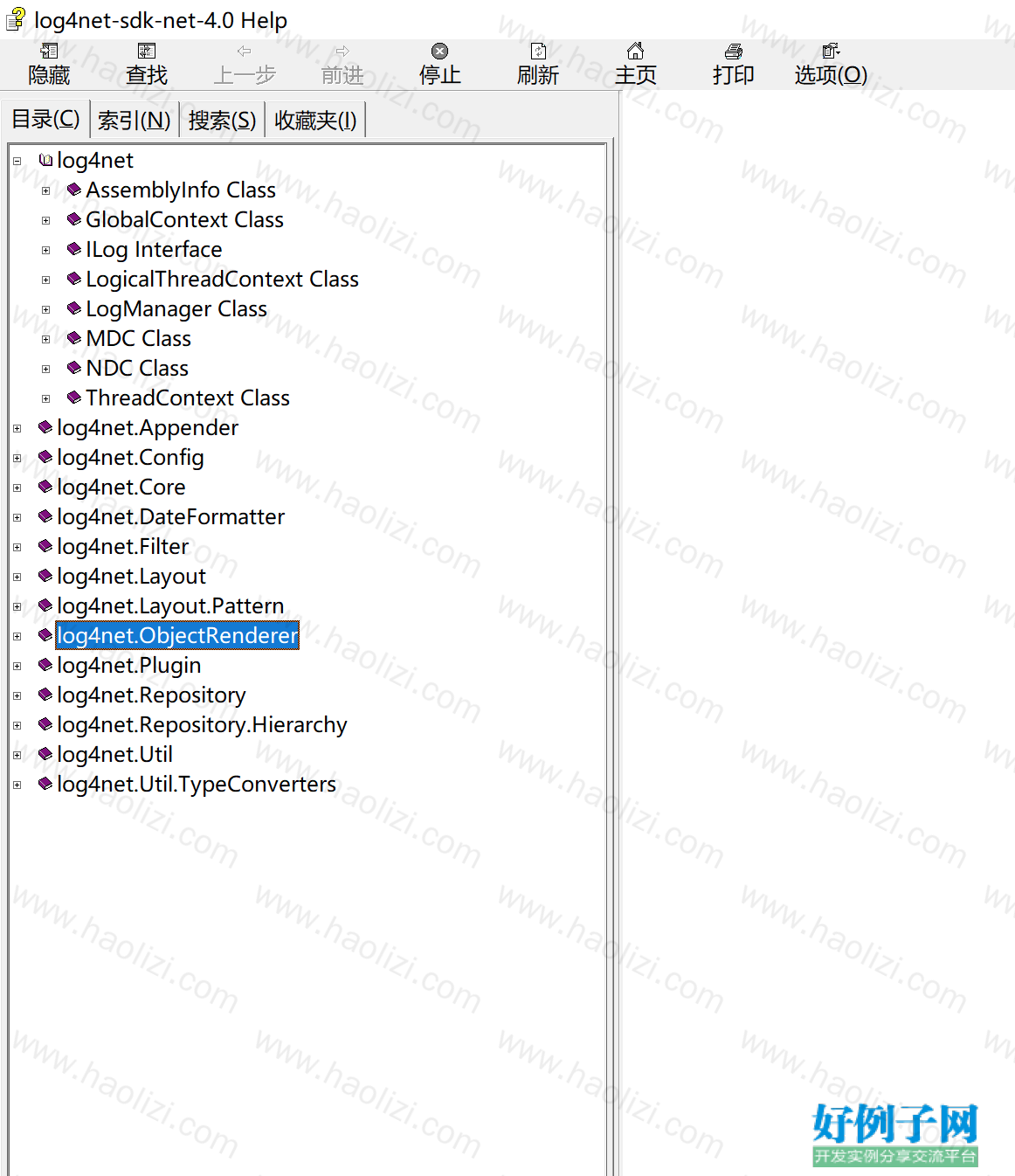This screenshot has height=1176, width=1015.
Task: Switch to the Contents (目录) tab
Action: click(45, 119)
